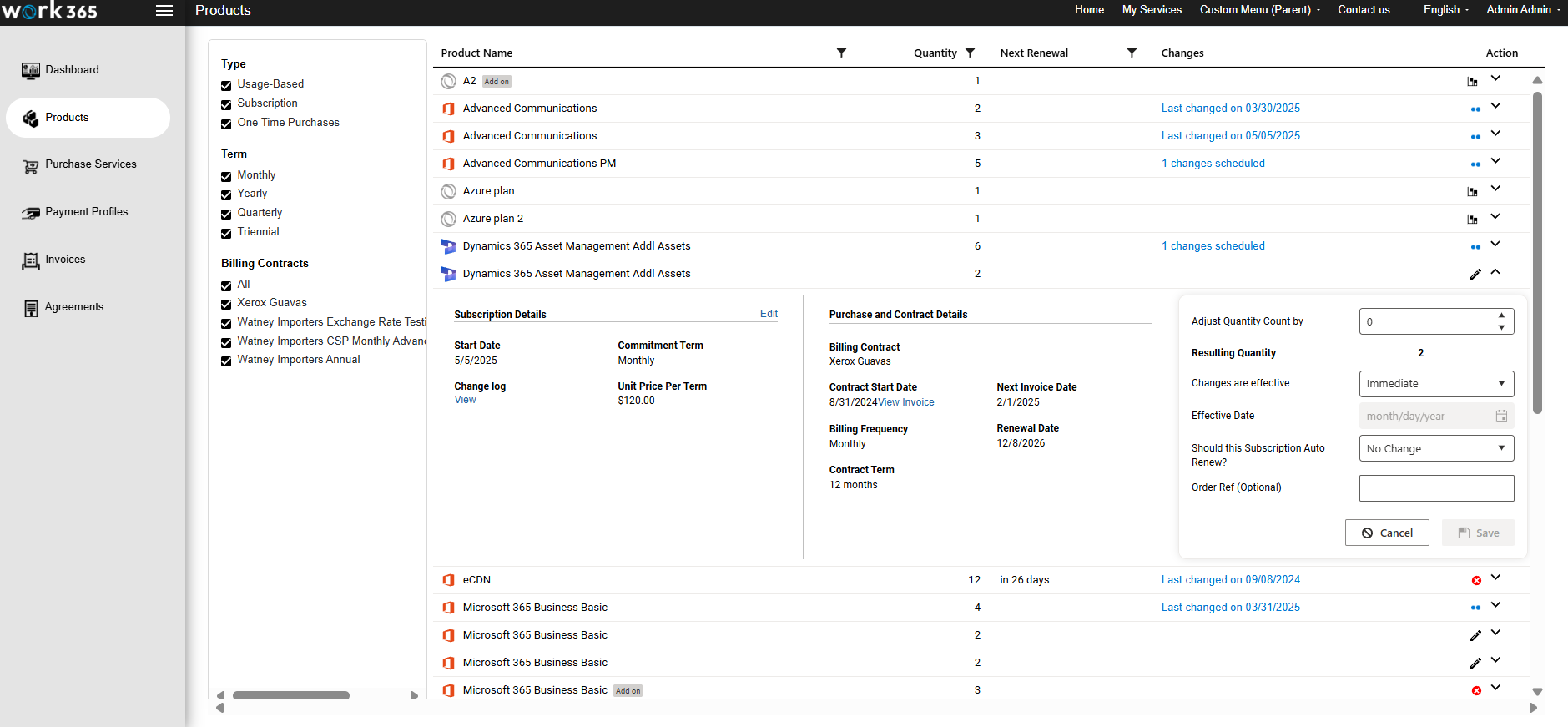The image size is (1568, 727).
Task: Click the Products sidebar icon
Action: pyautogui.click(x=31, y=119)
